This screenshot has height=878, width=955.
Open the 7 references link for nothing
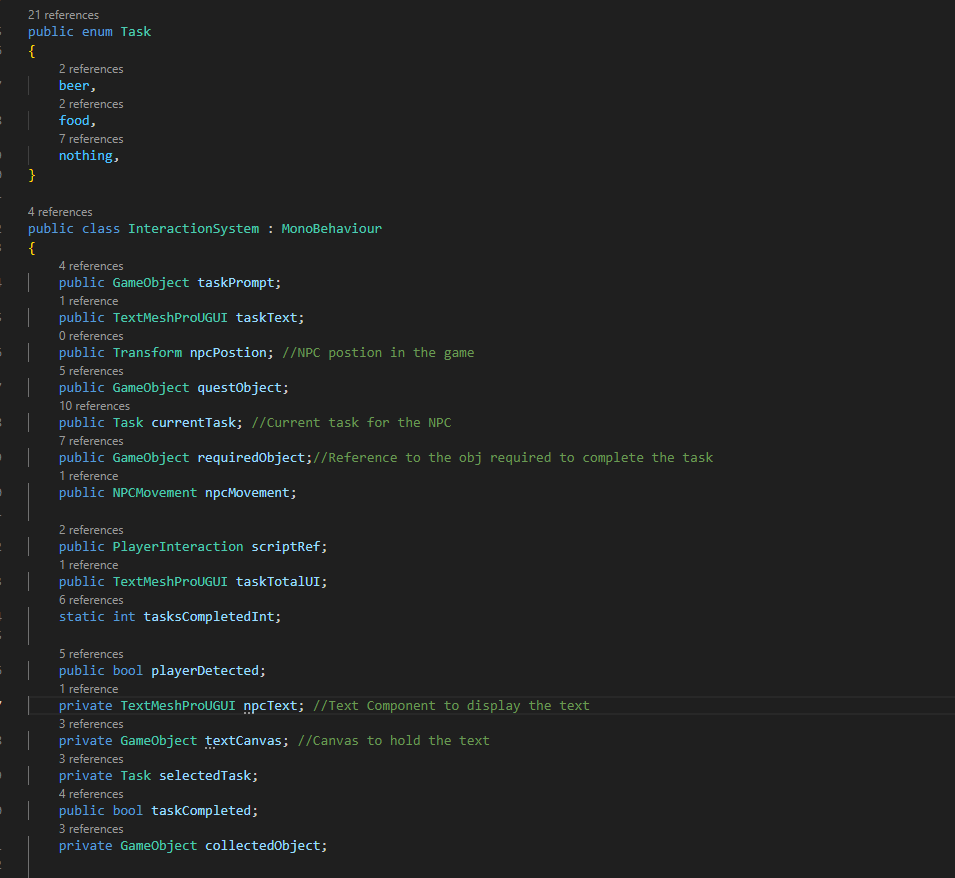(x=91, y=139)
